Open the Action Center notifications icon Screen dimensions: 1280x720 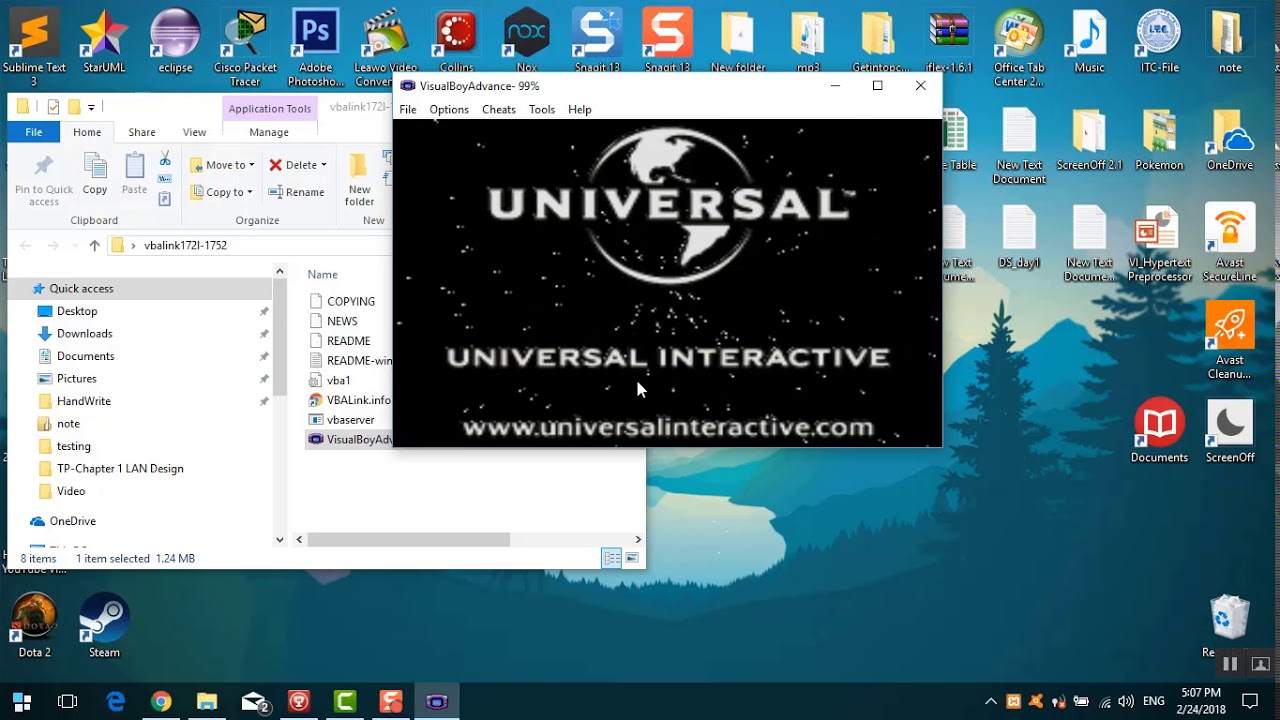[1250, 701]
